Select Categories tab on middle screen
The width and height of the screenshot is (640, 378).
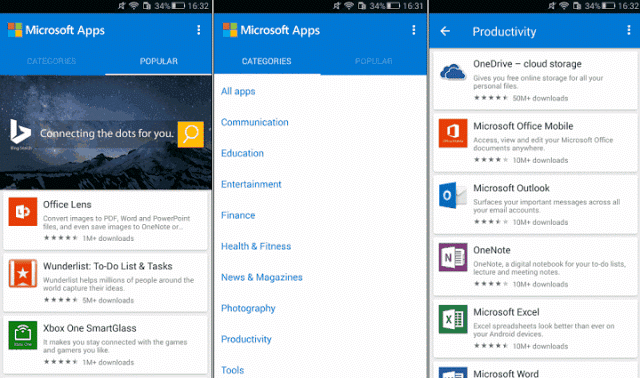pyautogui.click(x=267, y=61)
